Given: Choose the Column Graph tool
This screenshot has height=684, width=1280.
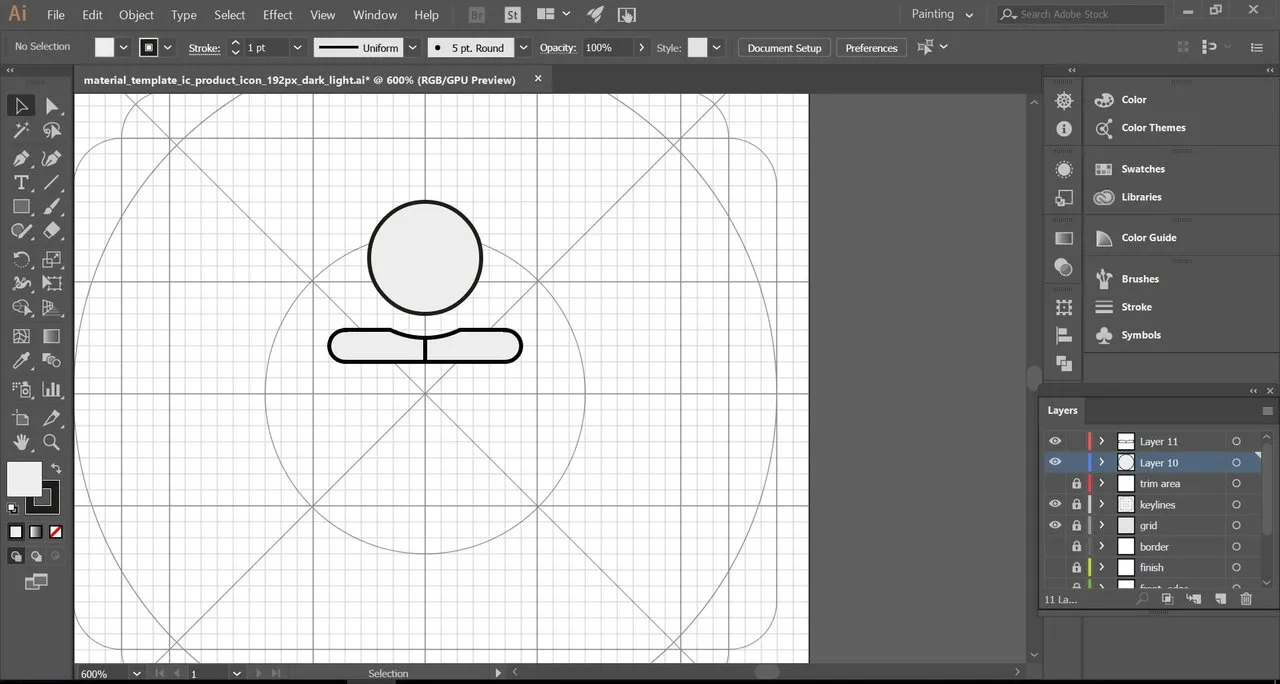Looking at the screenshot, I should pyautogui.click(x=52, y=389).
